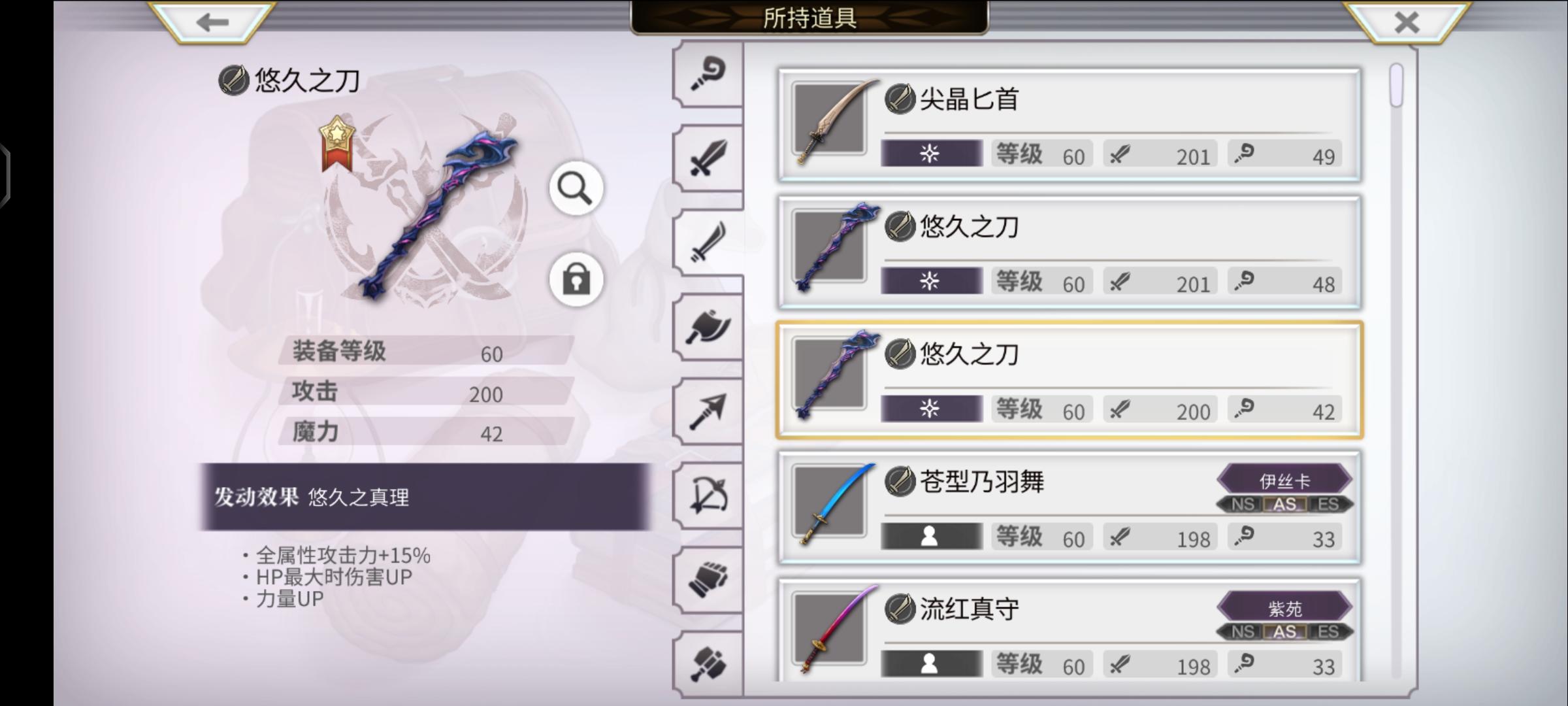Select the staff weapon category tab
This screenshot has height=706, width=1568.
click(708, 75)
